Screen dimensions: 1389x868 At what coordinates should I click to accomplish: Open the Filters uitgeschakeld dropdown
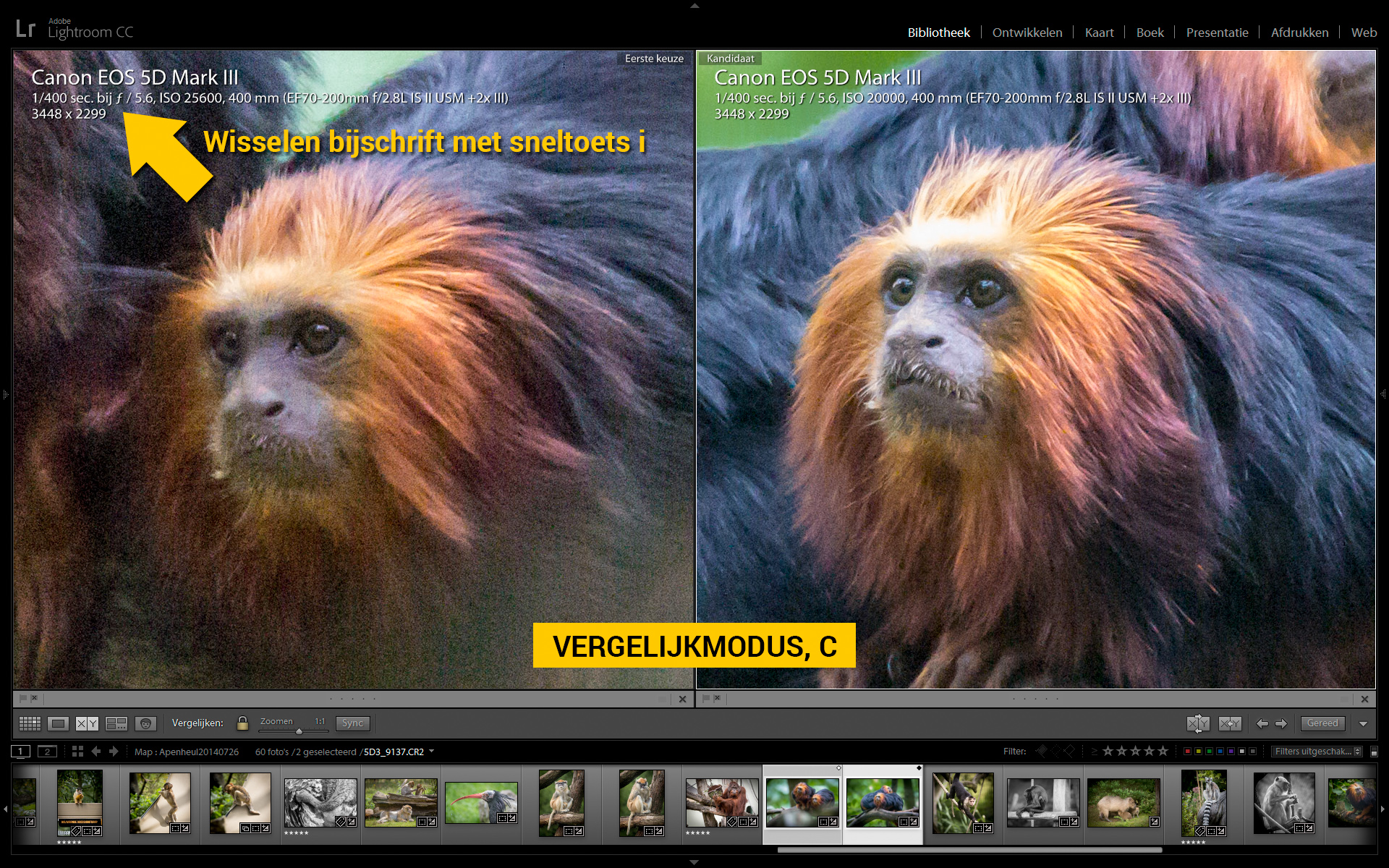pyautogui.click(x=1317, y=752)
